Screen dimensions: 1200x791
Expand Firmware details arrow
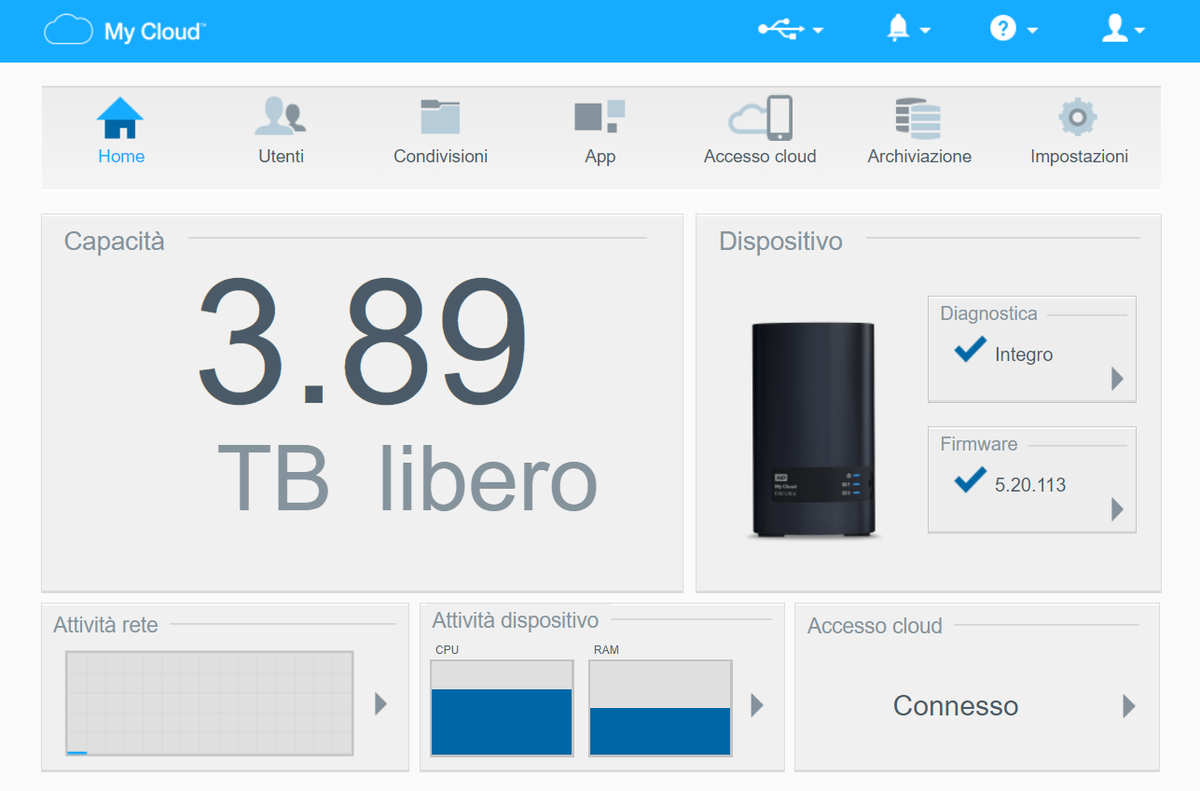point(1117,510)
